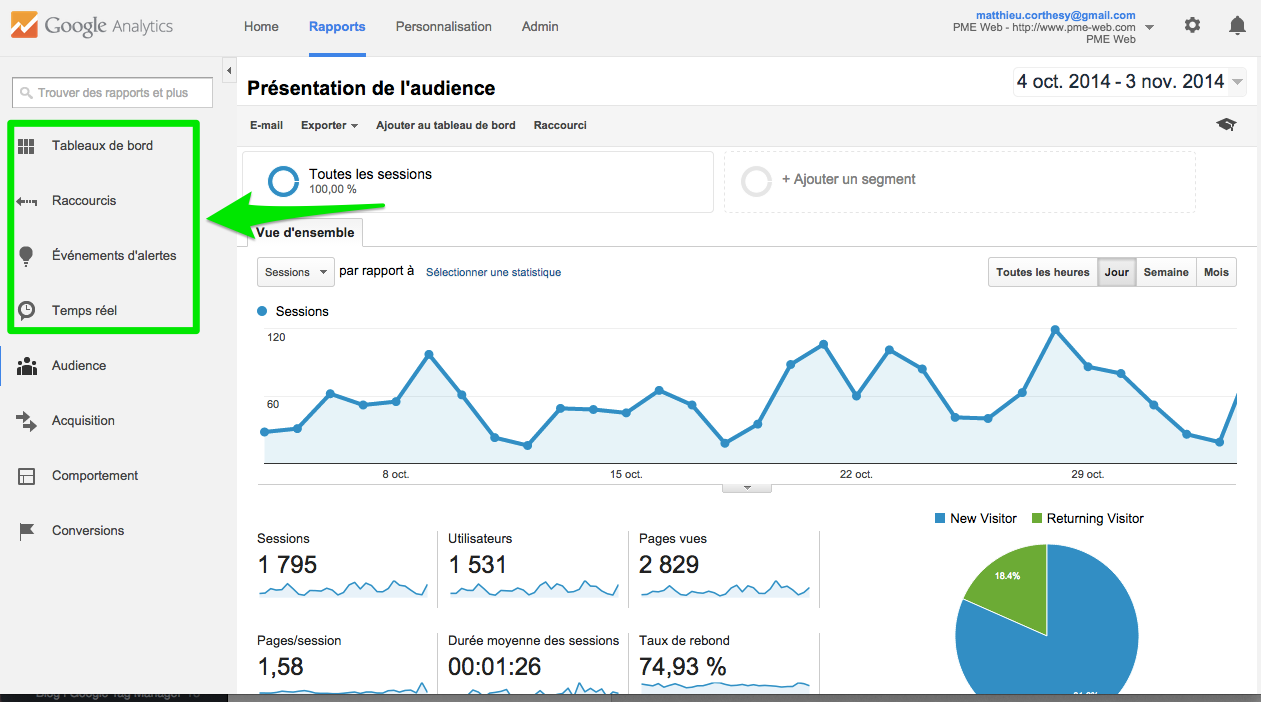Click the Toutes les sessions circle icon
The image size is (1261, 702).
pyautogui.click(x=284, y=181)
